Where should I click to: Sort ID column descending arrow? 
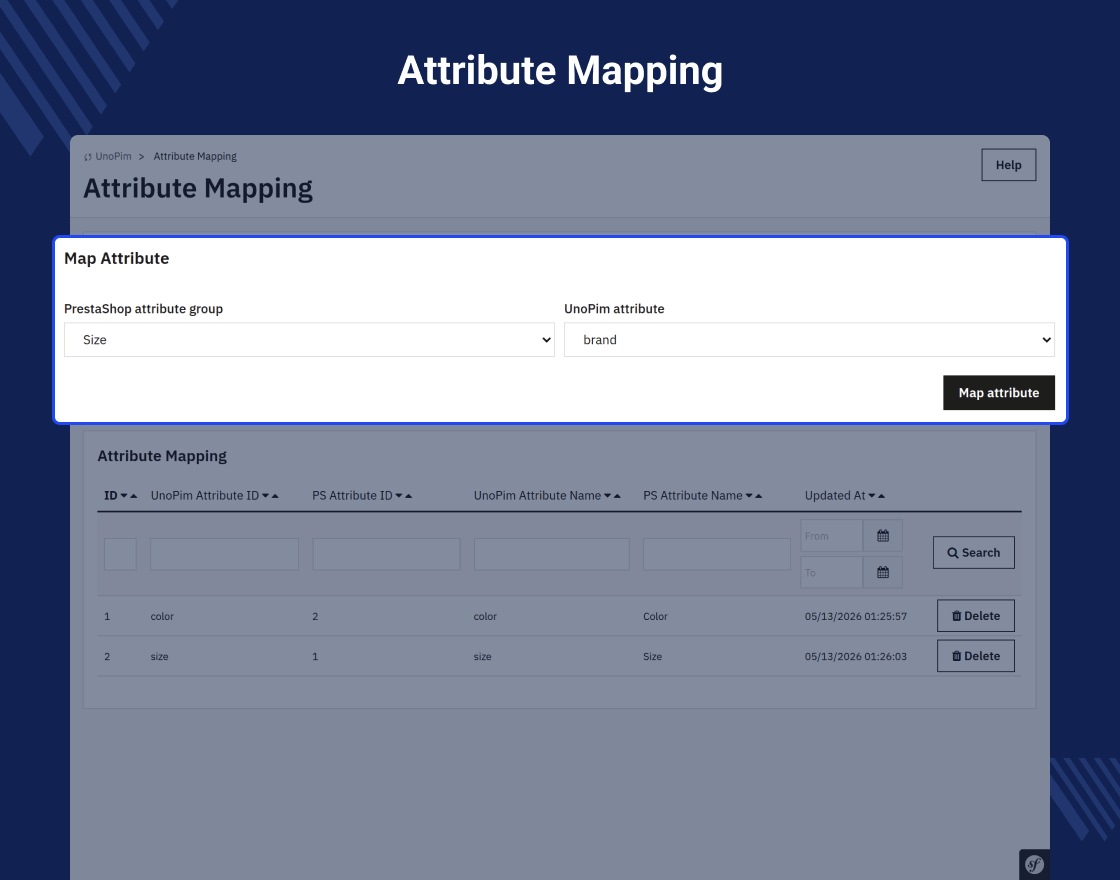click(x=124, y=496)
